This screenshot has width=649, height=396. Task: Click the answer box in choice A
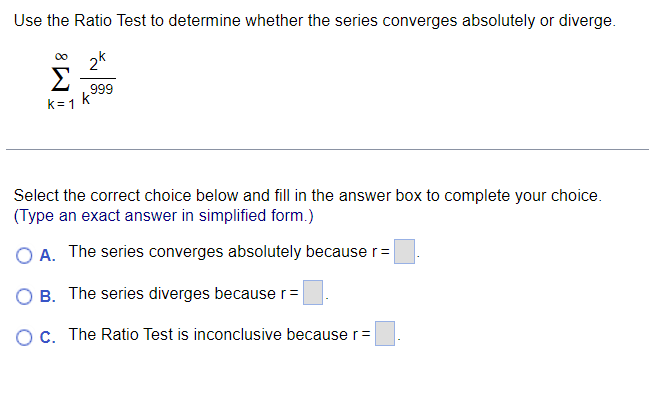pyautogui.click(x=404, y=252)
